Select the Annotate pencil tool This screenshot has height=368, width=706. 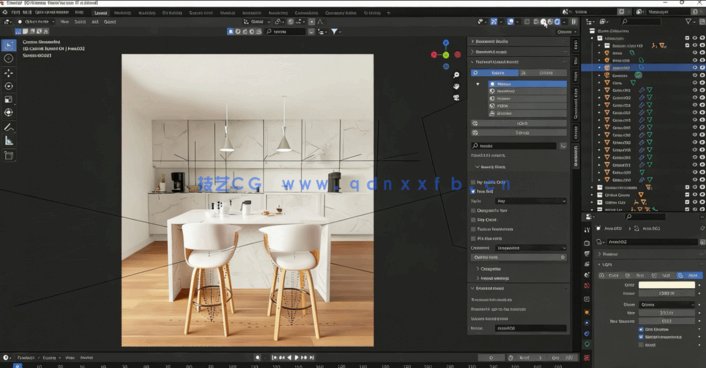tap(9, 127)
